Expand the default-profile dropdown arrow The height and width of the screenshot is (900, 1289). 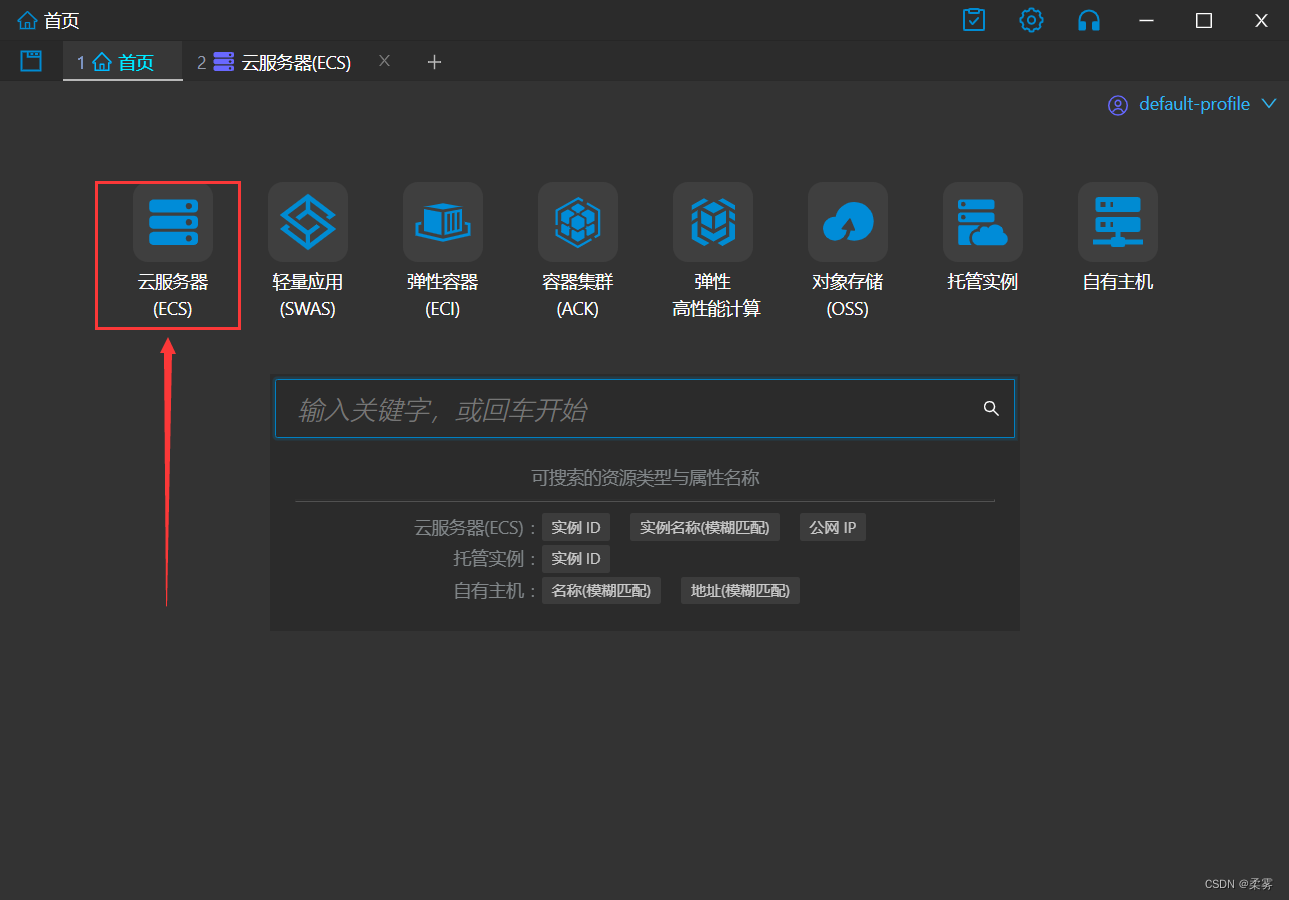(1269, 104)
